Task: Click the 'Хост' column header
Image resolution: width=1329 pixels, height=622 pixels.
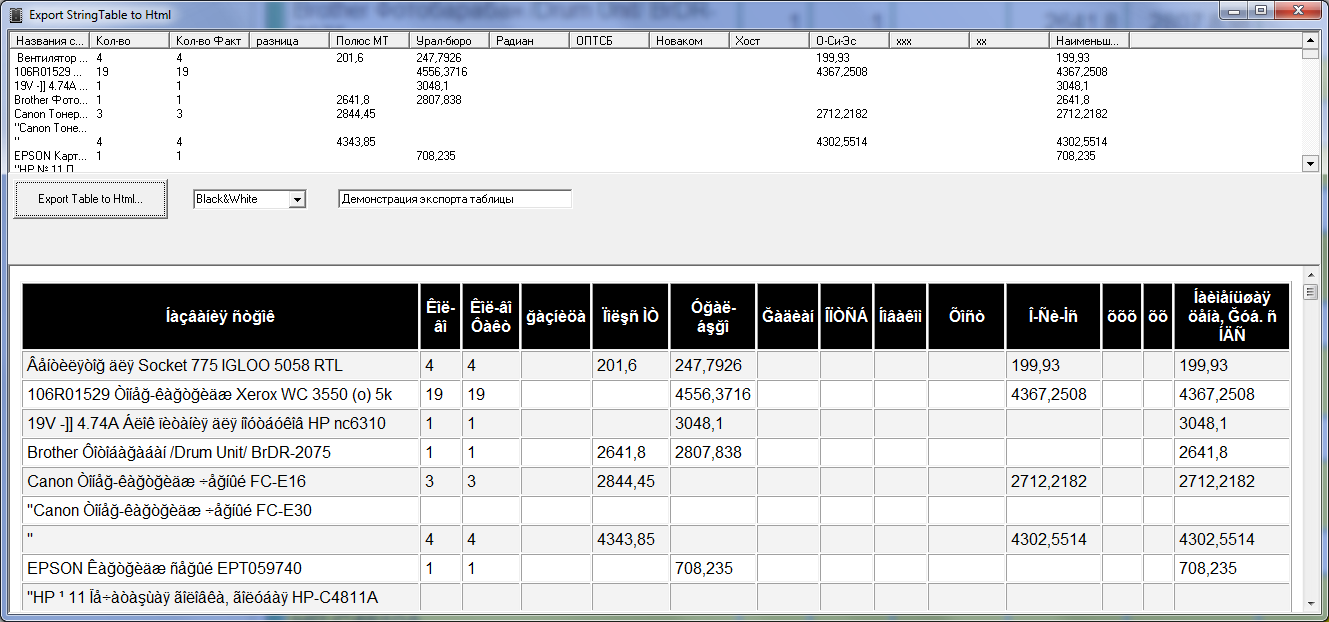Action: pos(770,41)
